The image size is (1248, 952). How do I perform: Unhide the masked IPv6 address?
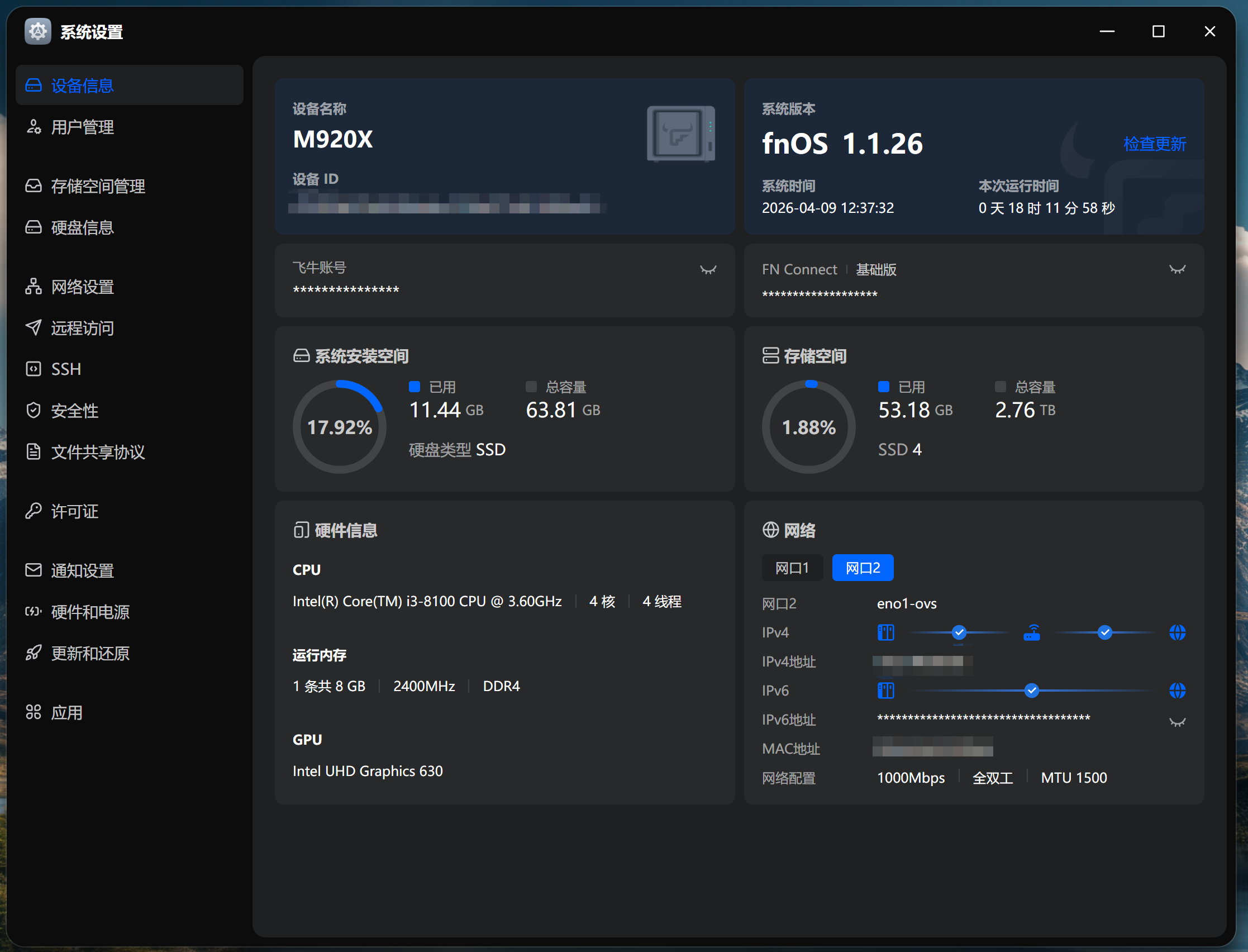[1177, 722]
